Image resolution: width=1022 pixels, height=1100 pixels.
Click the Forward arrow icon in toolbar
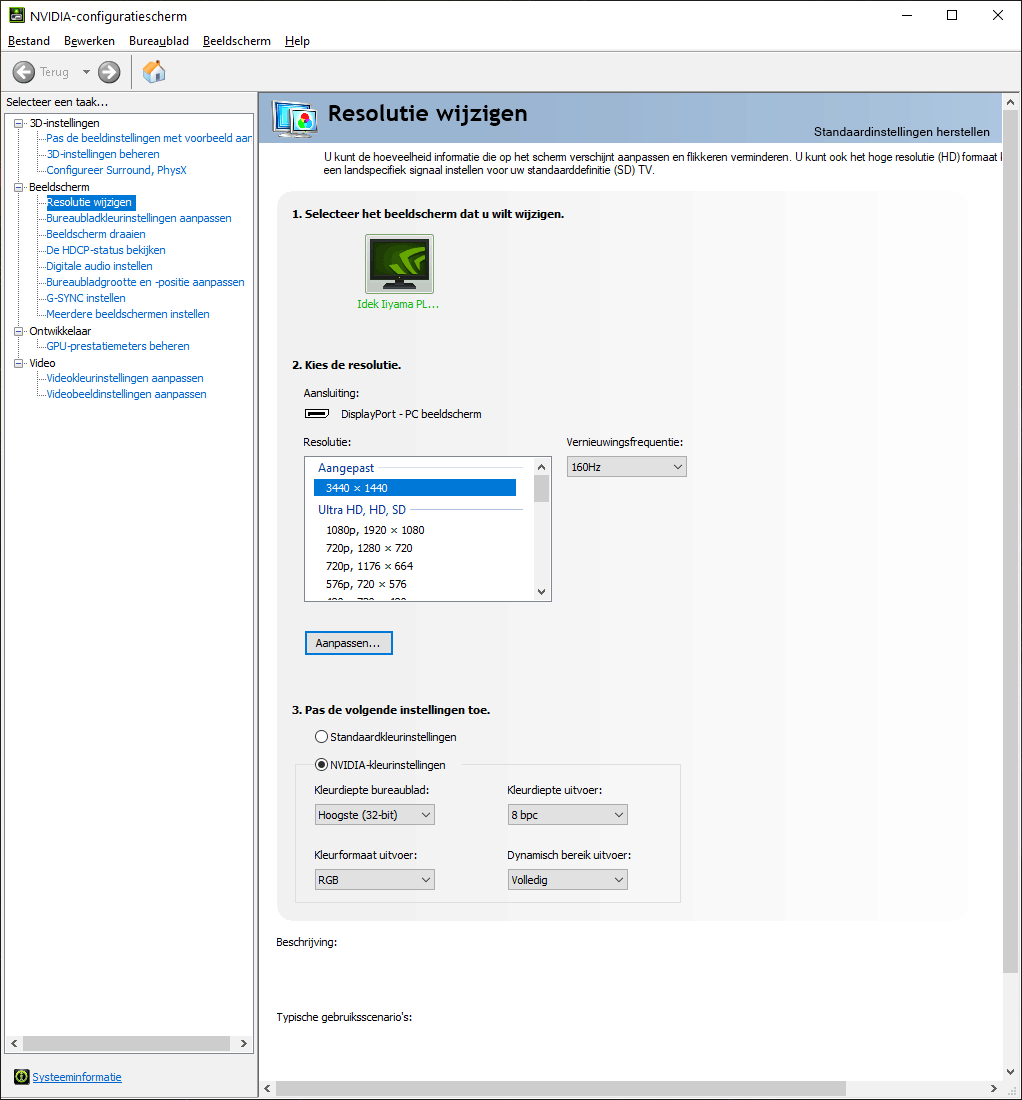pyautogui.click(x=109, y=72)
